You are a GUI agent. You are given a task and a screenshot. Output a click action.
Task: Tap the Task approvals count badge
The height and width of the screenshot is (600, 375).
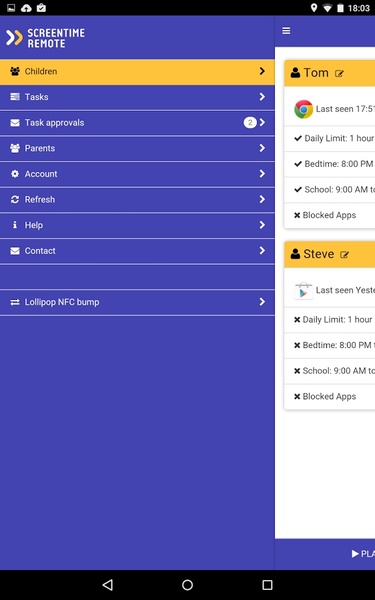tap(250, 123)
